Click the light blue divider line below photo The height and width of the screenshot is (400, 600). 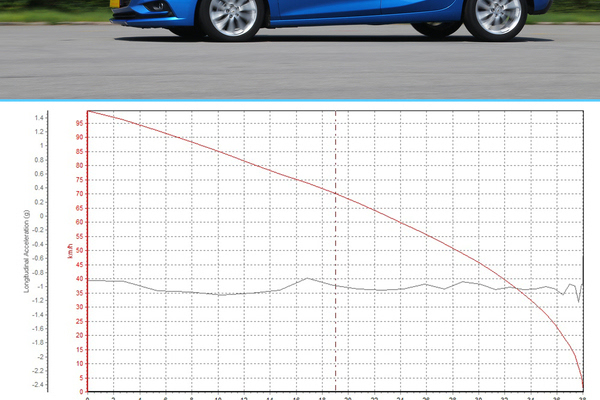coord(300,100)
